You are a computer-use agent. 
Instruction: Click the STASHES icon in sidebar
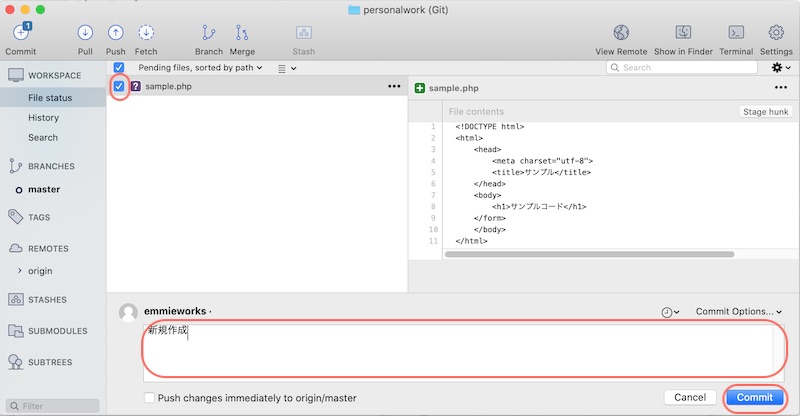pyautogui.click(x=16, y=300)
